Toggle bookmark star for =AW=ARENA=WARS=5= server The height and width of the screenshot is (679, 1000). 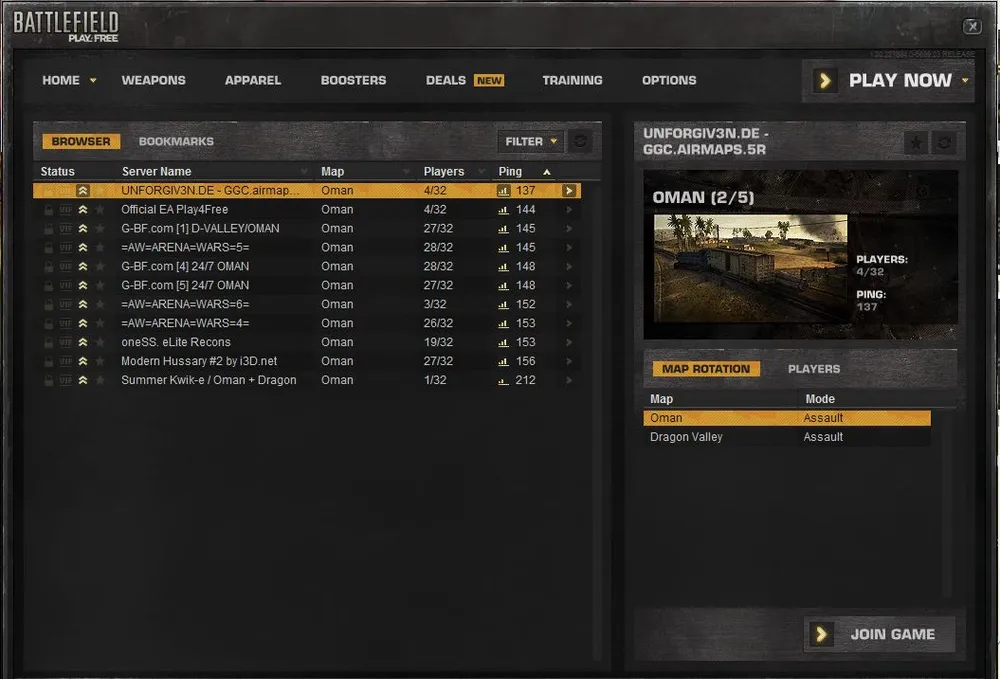tap(100, 247)
